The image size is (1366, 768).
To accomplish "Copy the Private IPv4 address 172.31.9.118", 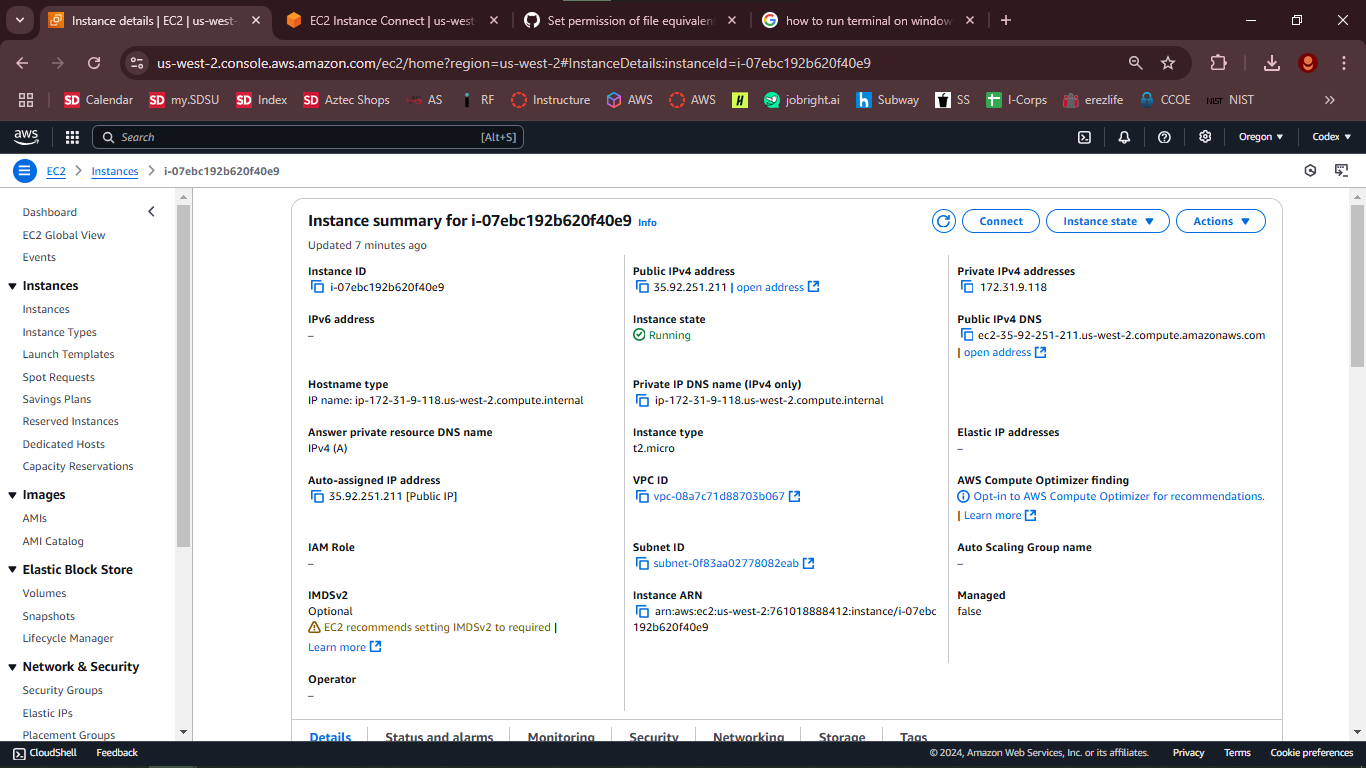I will (967, 287).
